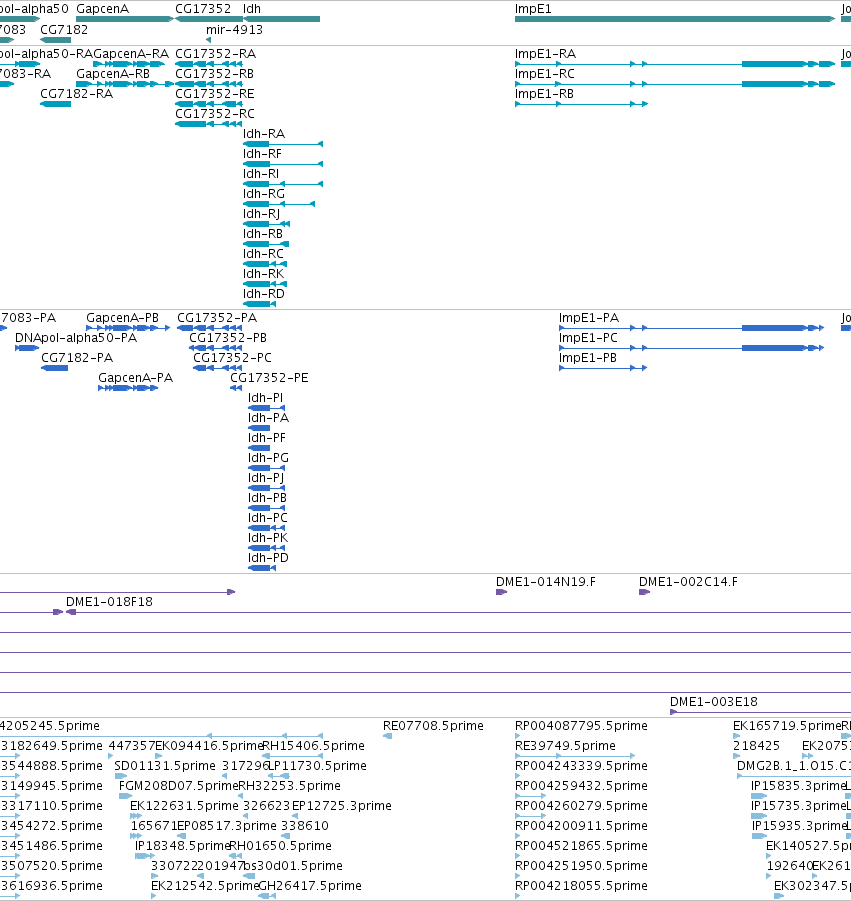Click transcript Idh-RI

click(261, 174)
